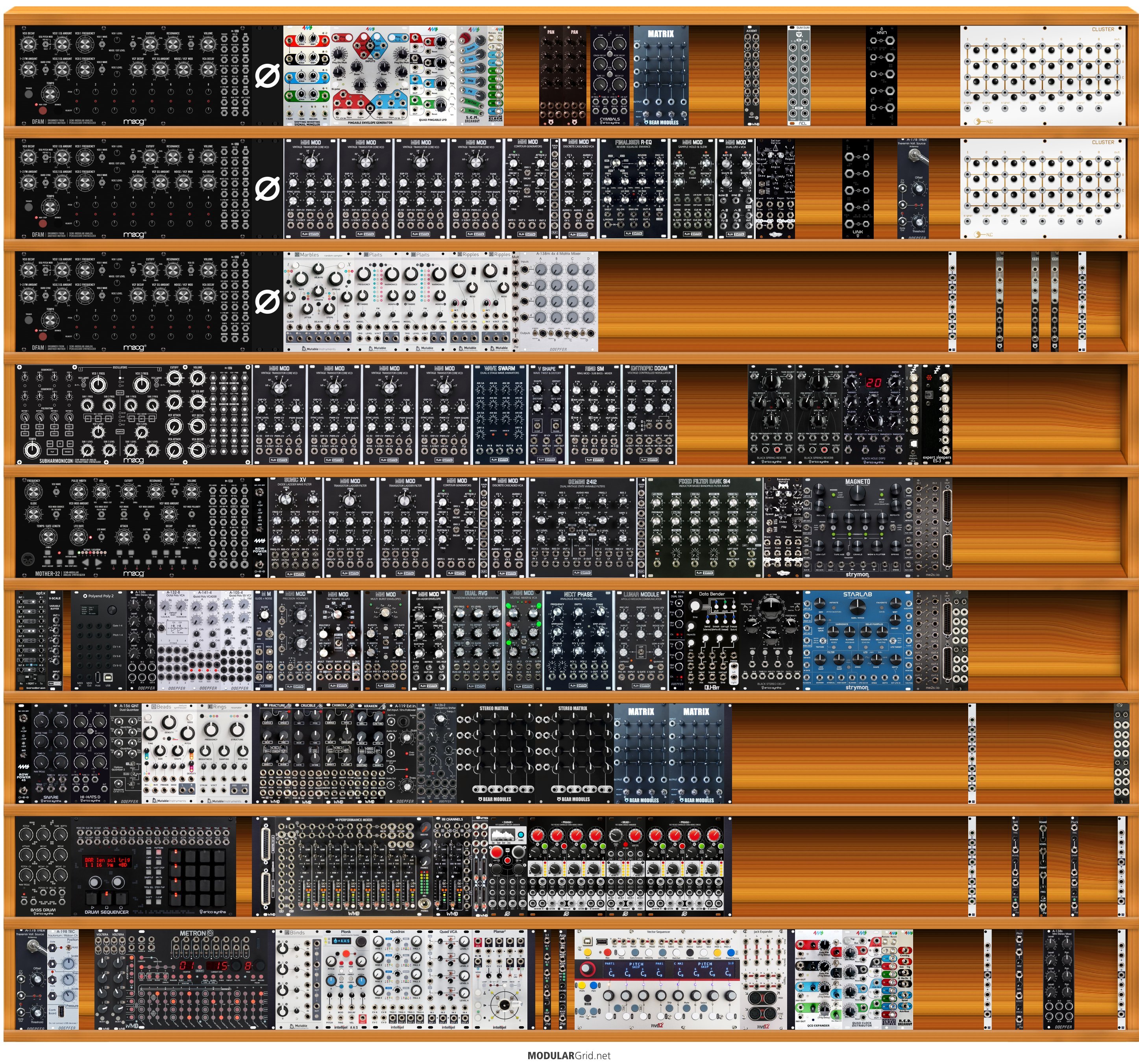Screen dimensions: 1139x1064
Task: Click the Black Hole DSP2 red numeric display
Action: (x=874, y=382)
